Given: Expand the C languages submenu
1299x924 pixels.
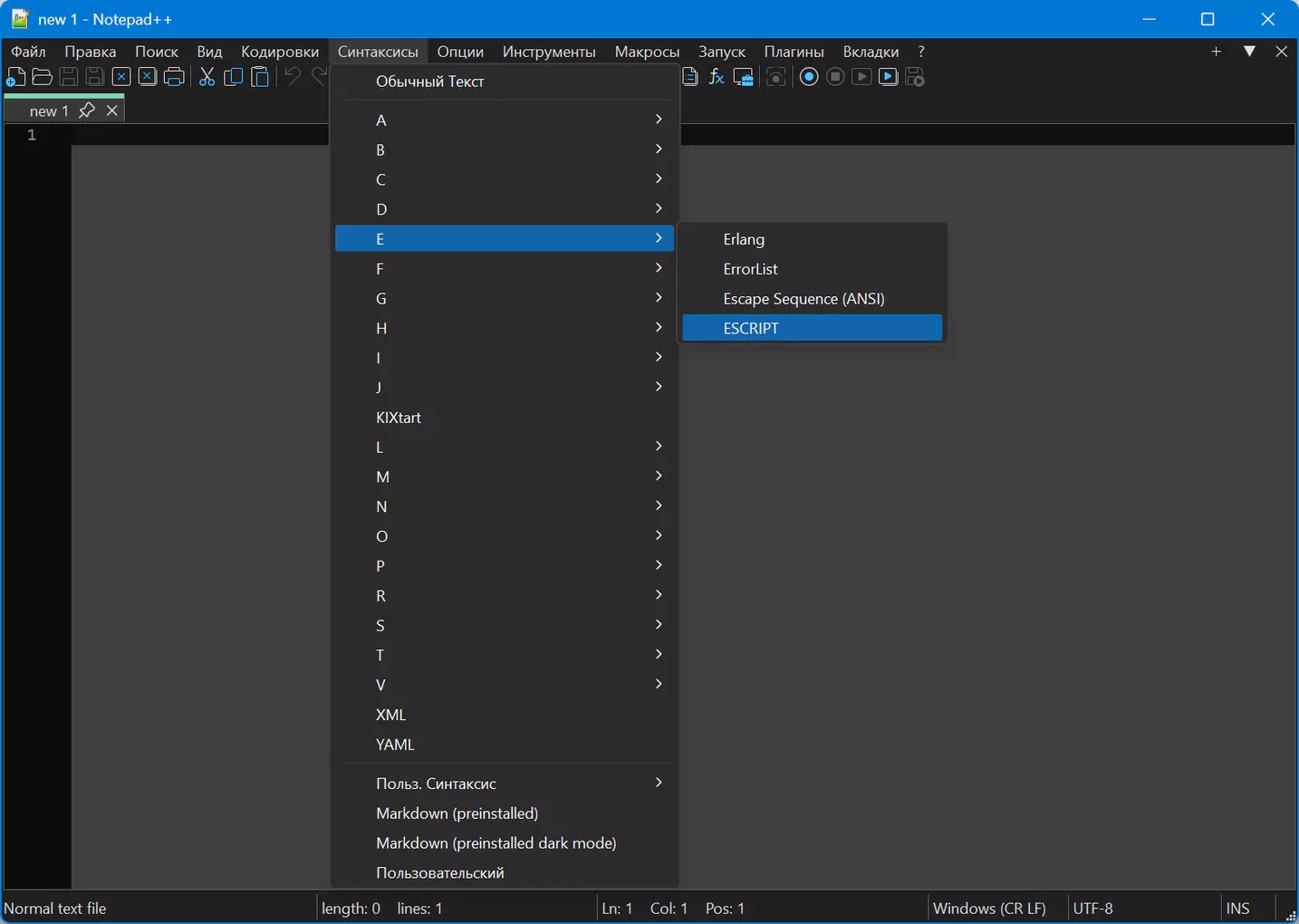Looking at the screenshot, I should 505,179.
